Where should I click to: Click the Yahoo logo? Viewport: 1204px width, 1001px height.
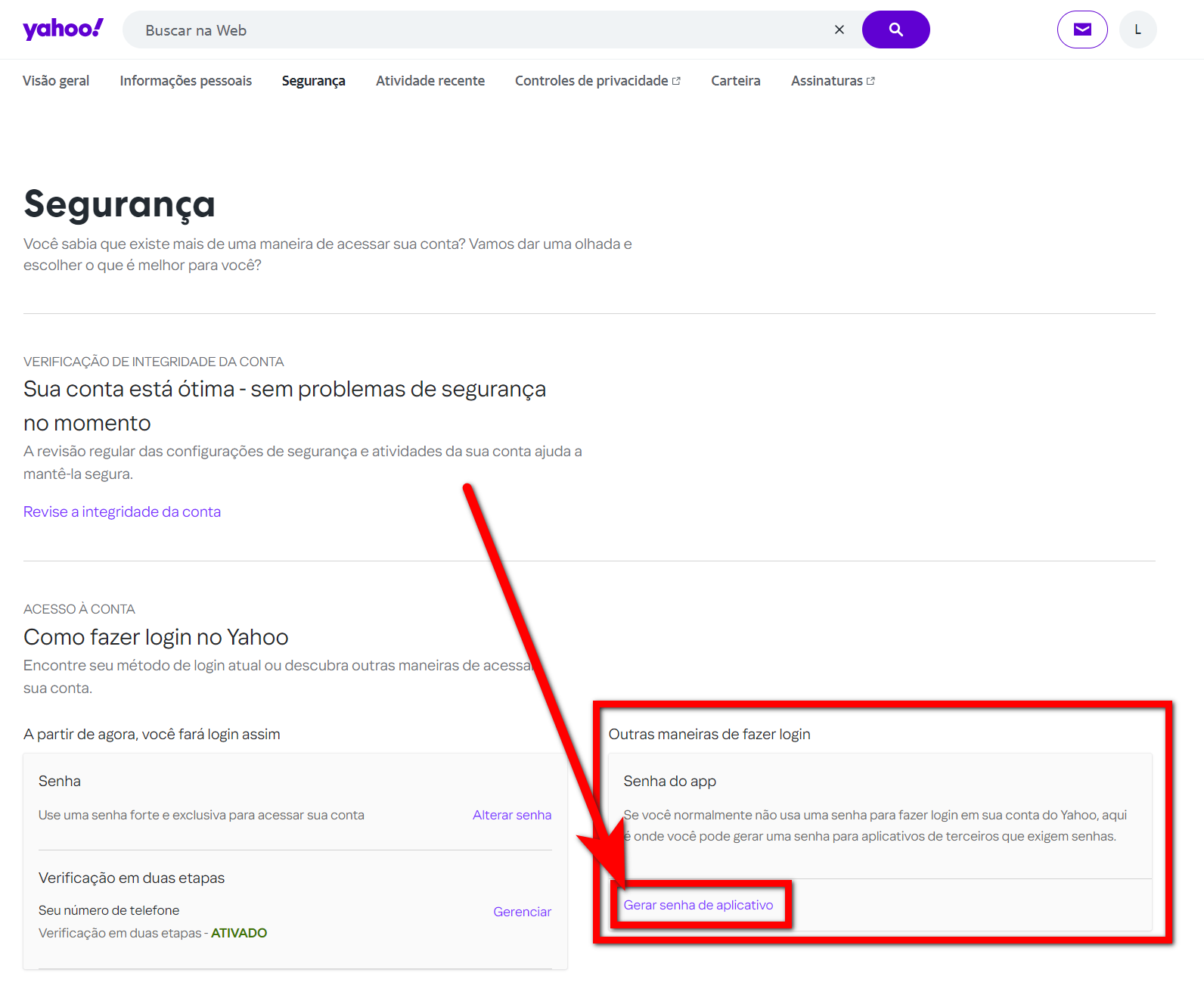pos(63,30)
